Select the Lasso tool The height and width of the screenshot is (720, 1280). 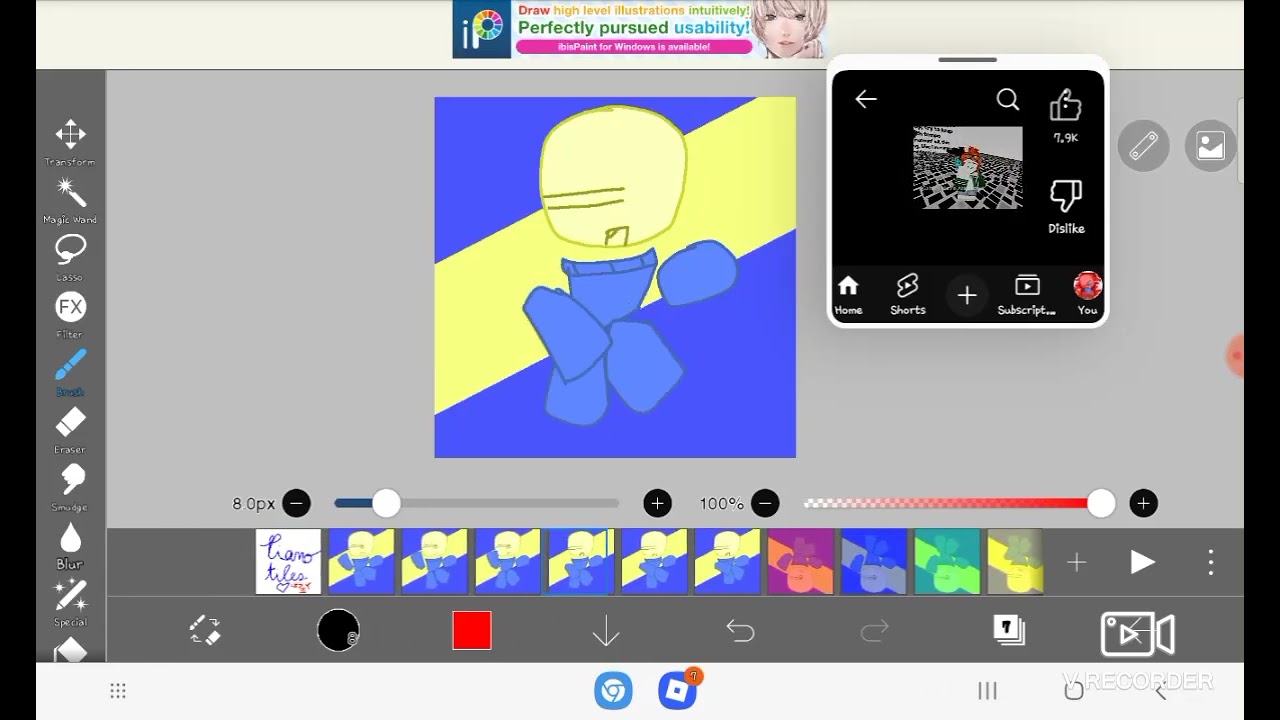(x=70, y=257)
